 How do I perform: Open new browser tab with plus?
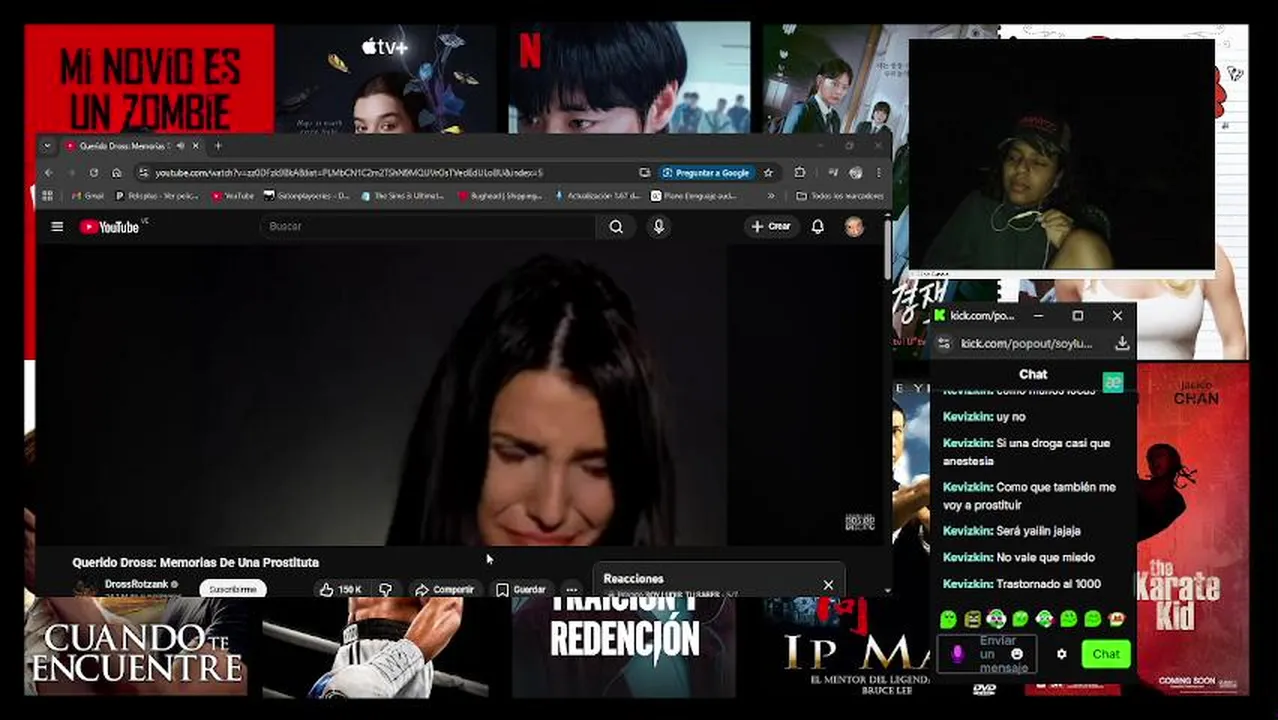217,146
